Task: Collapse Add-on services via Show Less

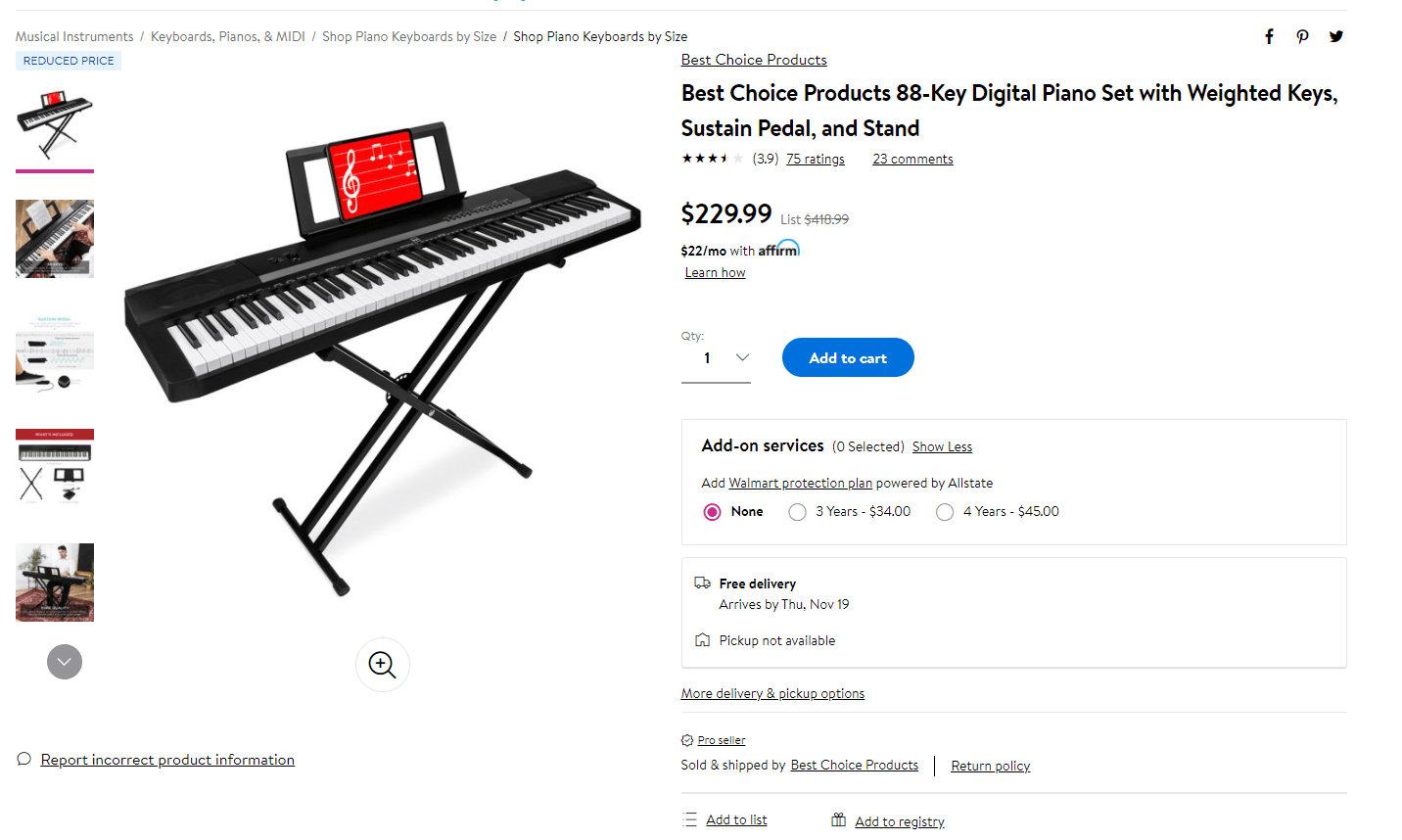Action: (941, 446)
